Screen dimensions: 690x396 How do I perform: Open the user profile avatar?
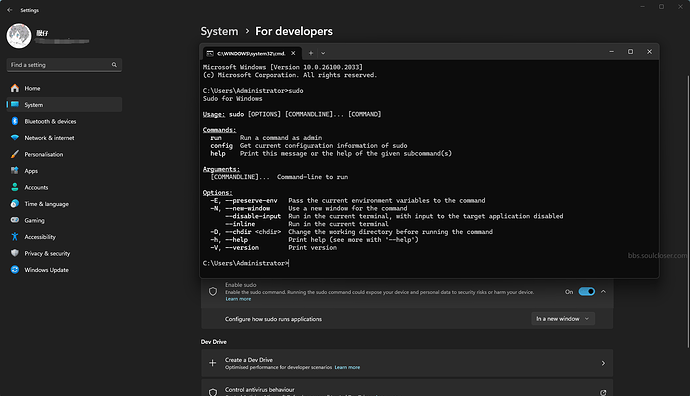[x=18, y=36]
